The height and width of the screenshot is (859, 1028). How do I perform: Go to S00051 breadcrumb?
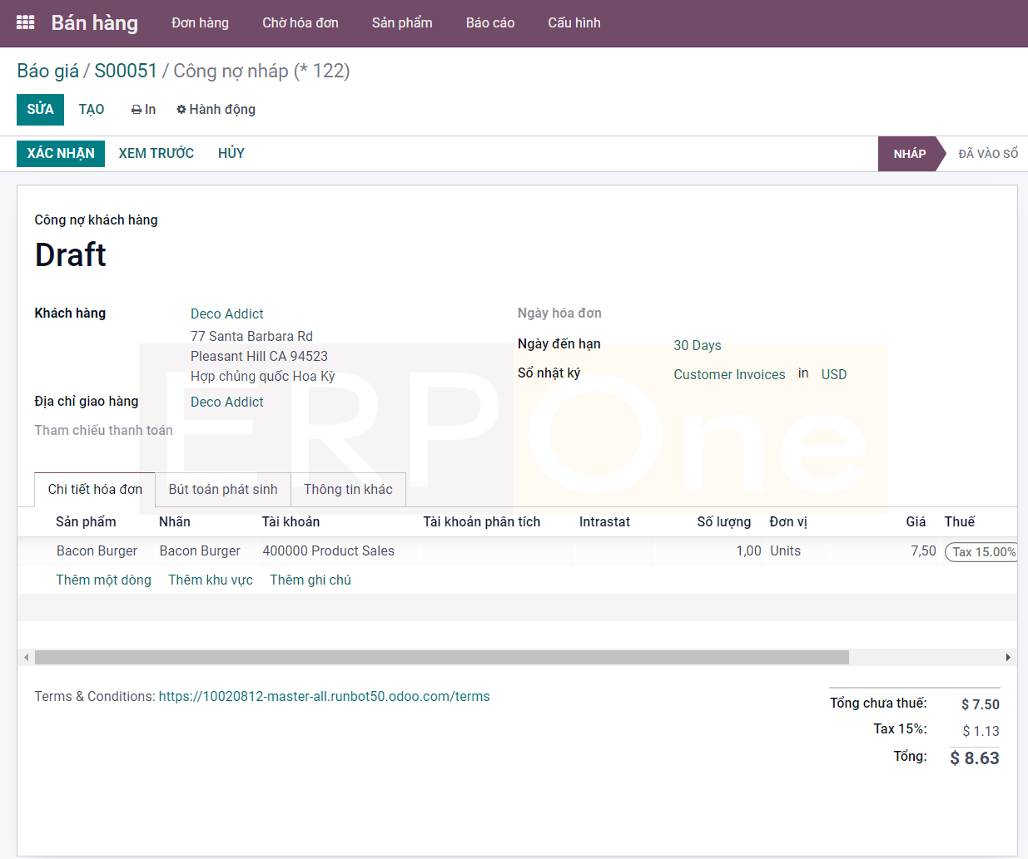pyautogui.click(x=125, y=71)
